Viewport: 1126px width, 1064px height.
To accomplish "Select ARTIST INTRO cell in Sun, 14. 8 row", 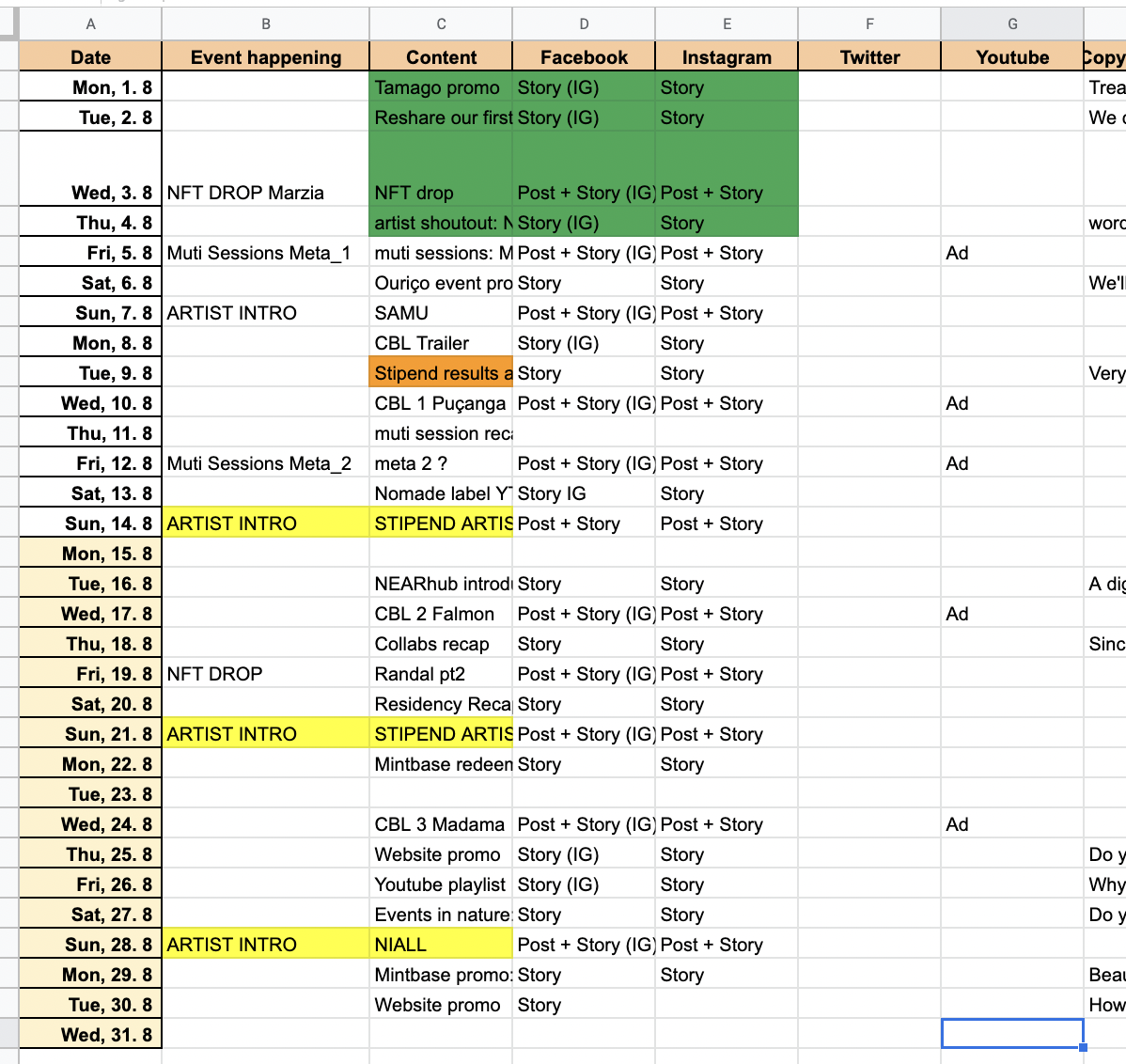I will (x=266, y=524).
